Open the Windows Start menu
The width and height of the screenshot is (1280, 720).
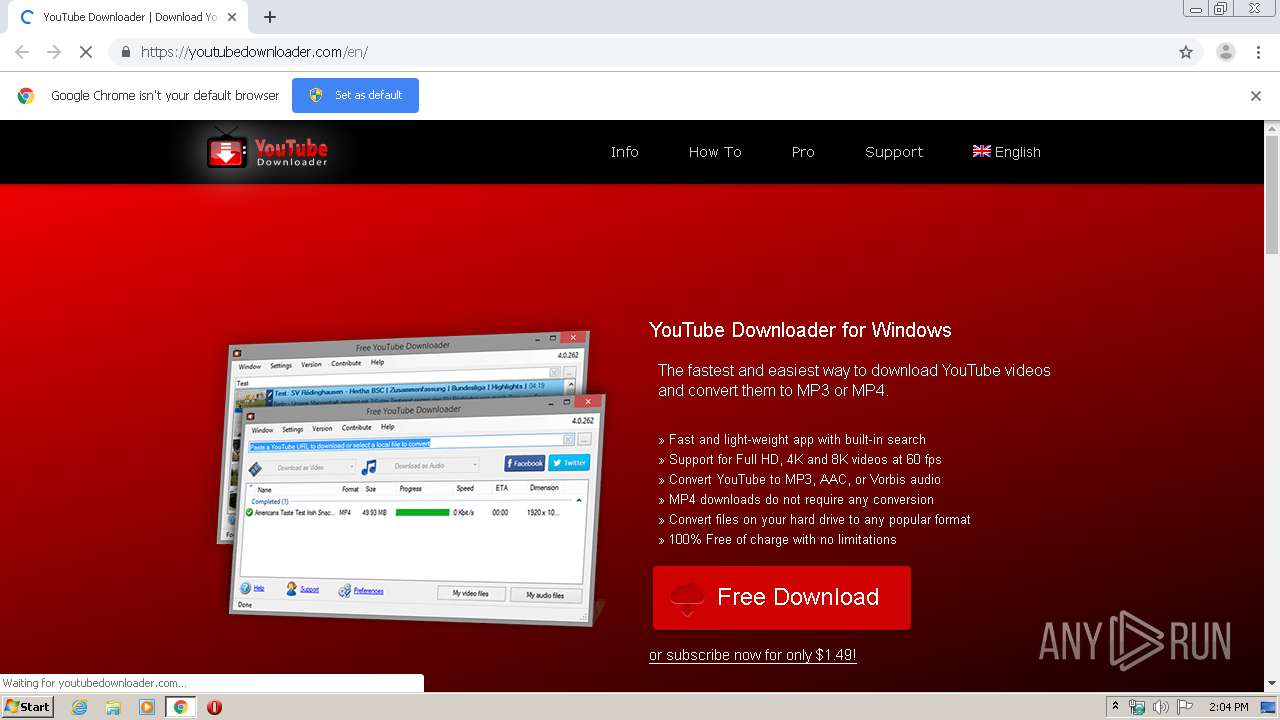click(27, 707)
